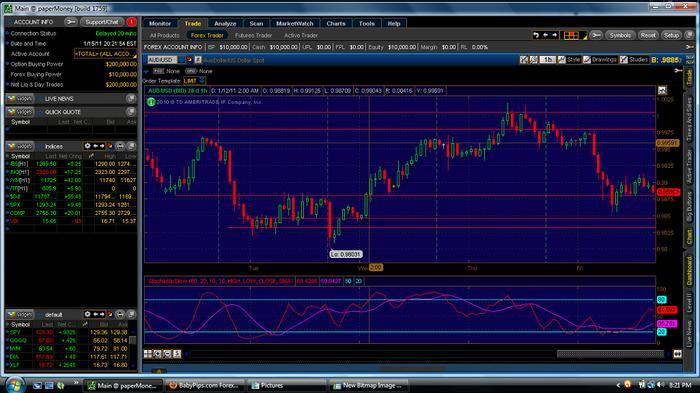Click the green info icon on chart
The height and width of the screenshot is (393, 700).
click(x=151, y=102)
